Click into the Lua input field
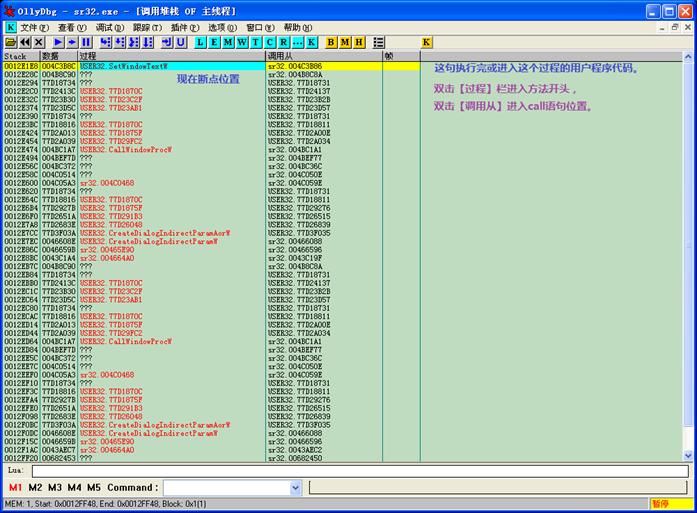 point(360,471)
